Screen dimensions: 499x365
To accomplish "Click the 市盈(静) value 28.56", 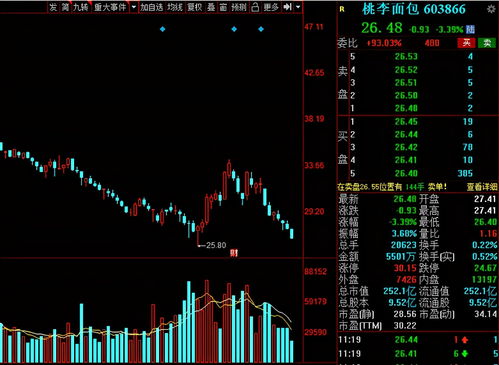I will point(405,314).
